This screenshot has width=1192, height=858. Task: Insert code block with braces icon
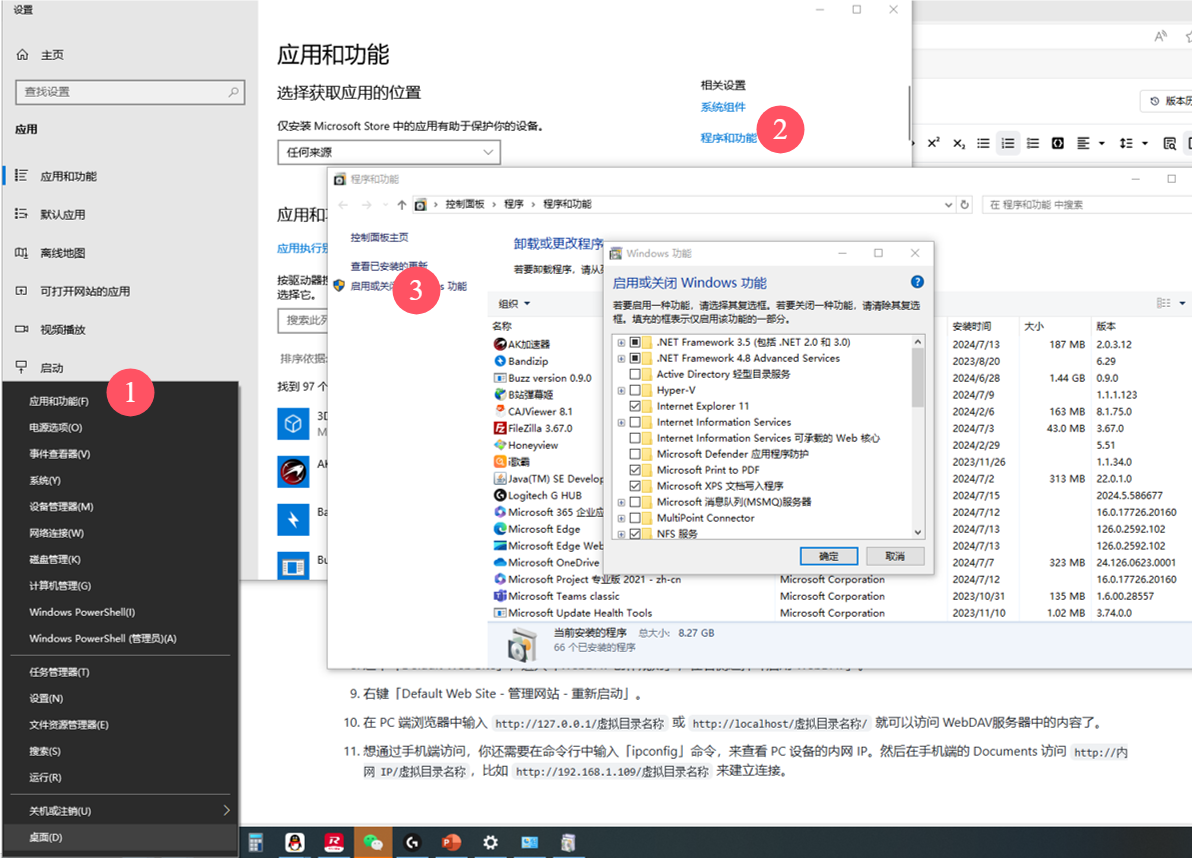(1057, 143)
